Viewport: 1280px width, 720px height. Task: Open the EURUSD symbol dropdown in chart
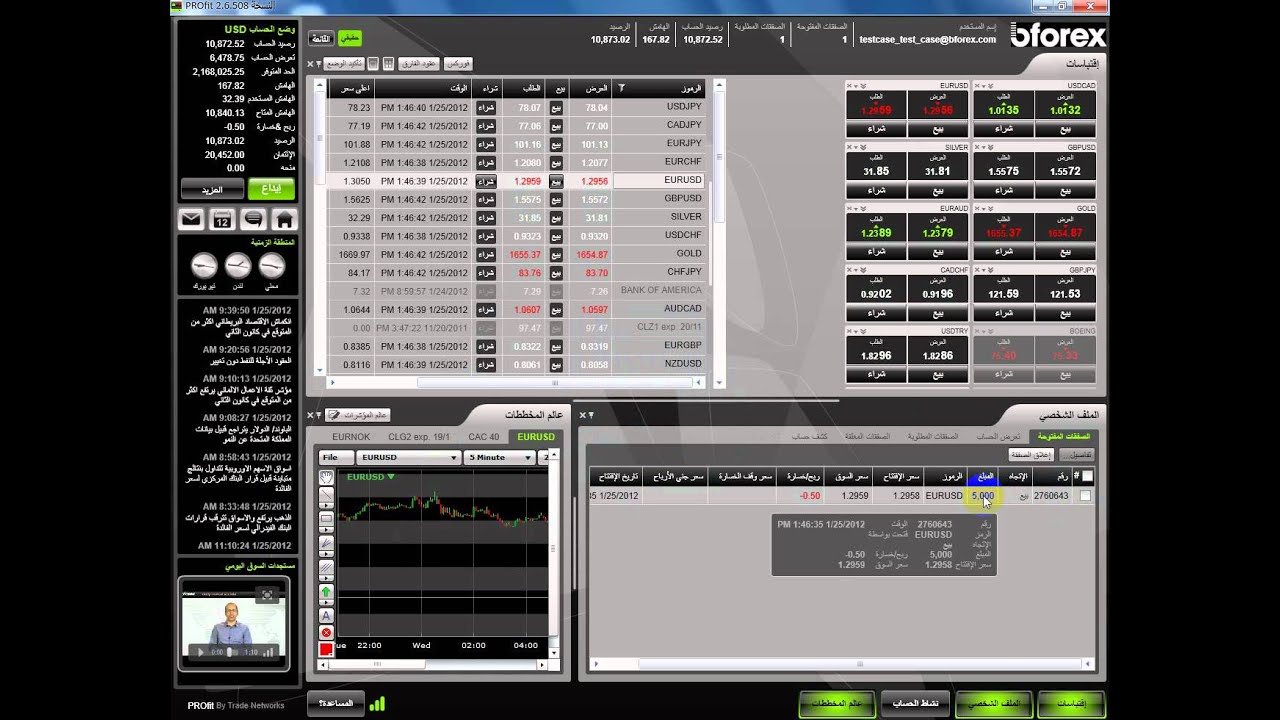[x=408, y=457]
